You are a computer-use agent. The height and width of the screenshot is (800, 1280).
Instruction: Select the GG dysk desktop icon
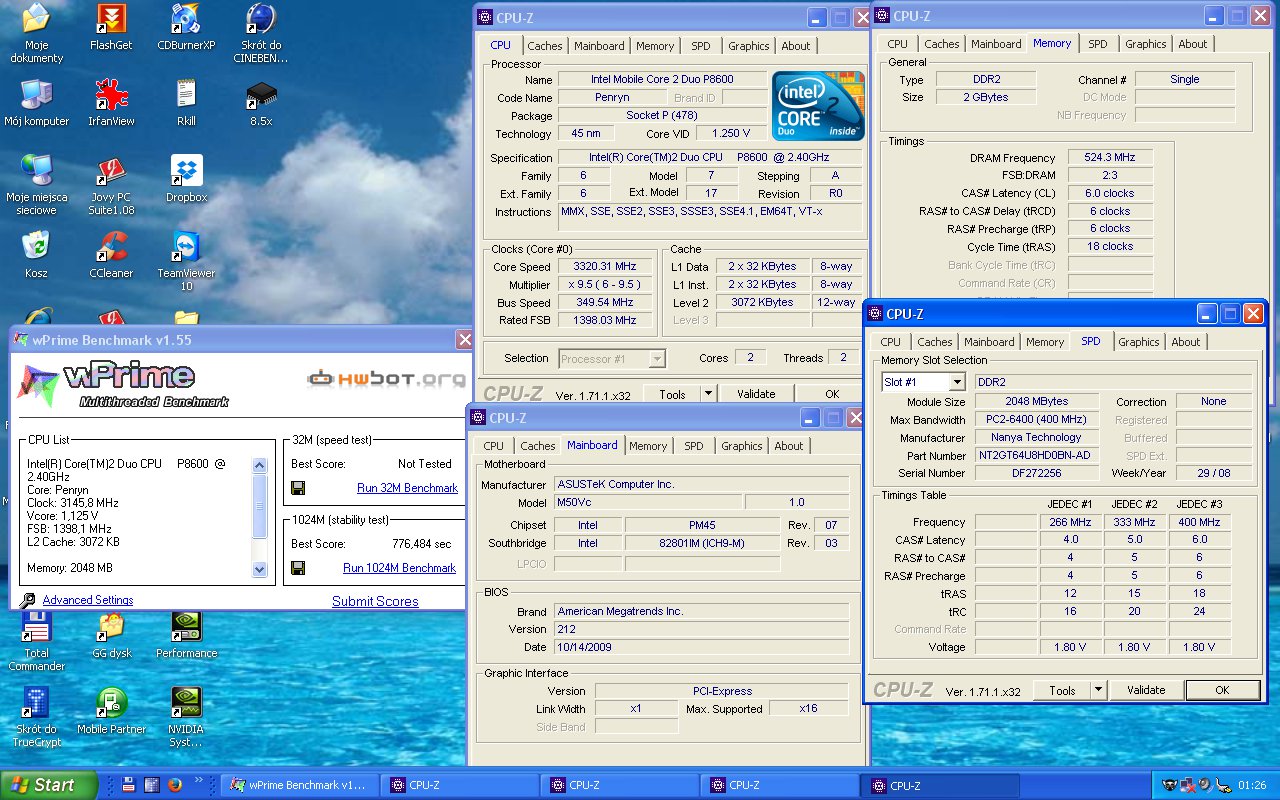pyautogui.click(x=111, y=628)
